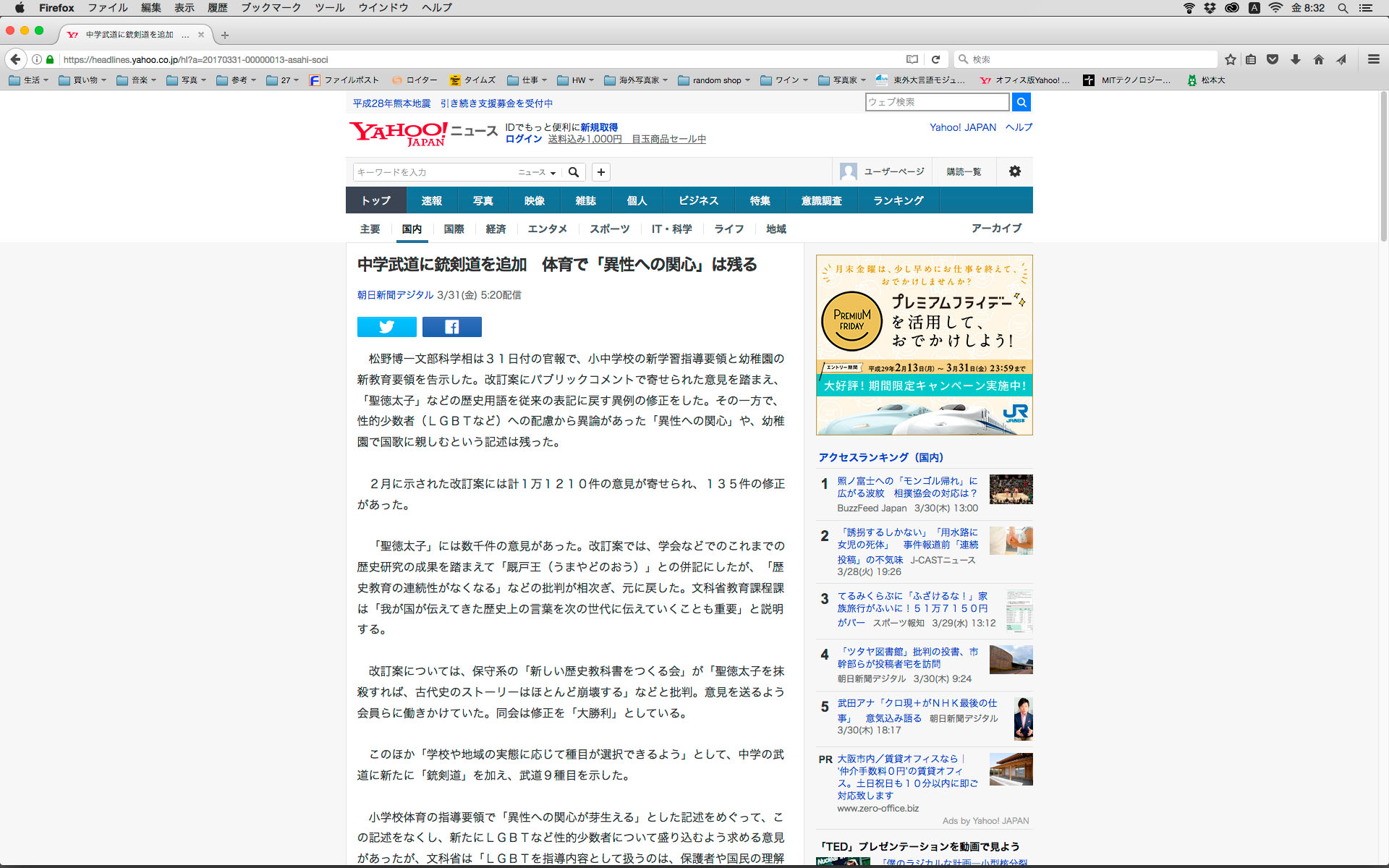Share article via Twitter button
The image size is (1389, 868).
[386, 327]
